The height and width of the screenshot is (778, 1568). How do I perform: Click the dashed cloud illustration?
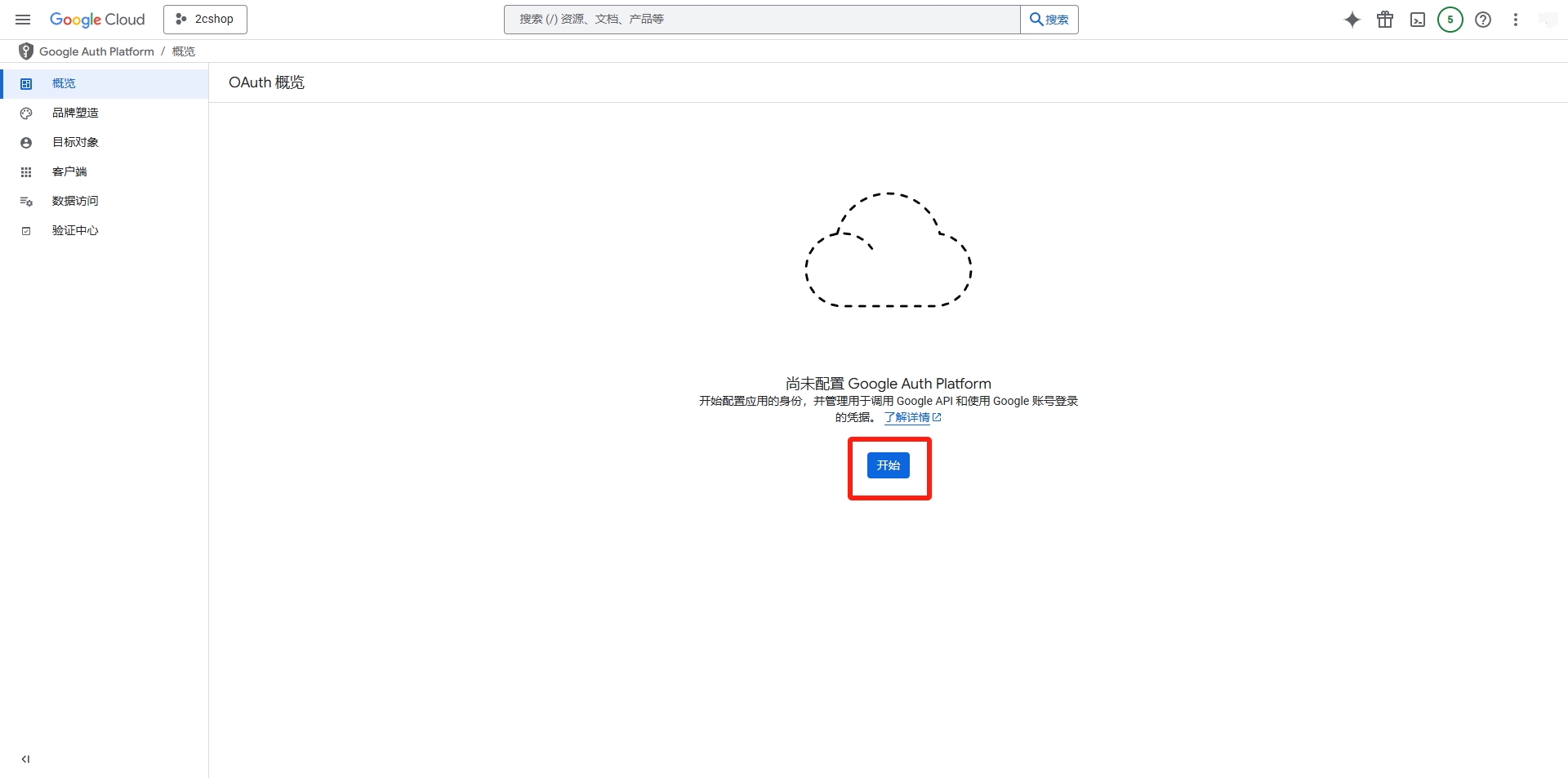(889, 250)
